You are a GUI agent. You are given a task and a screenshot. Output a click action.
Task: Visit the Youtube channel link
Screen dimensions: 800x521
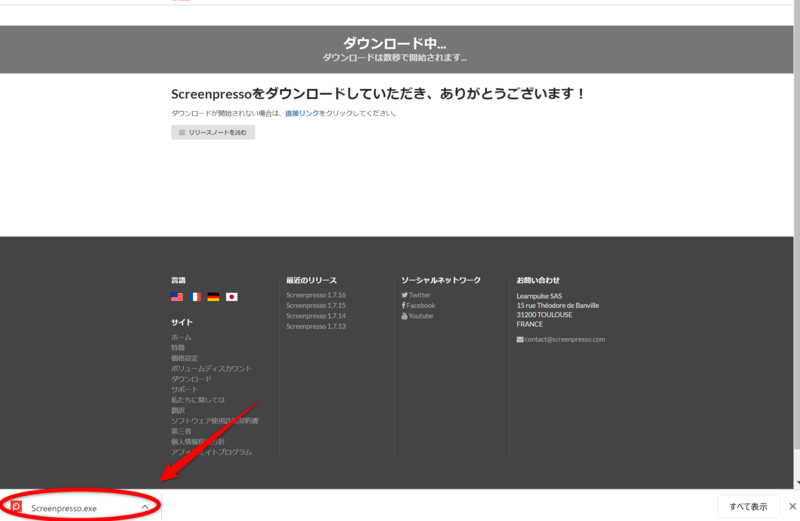417,316
